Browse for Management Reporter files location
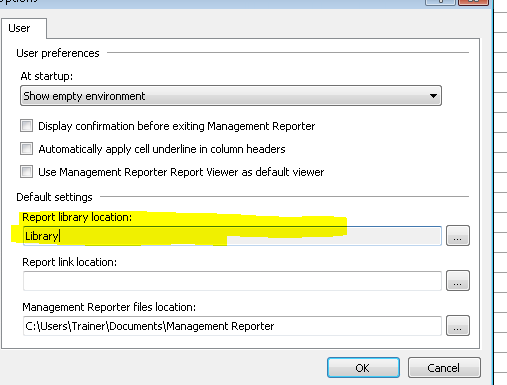Screen dimensions: 507x385 point(458,326)
